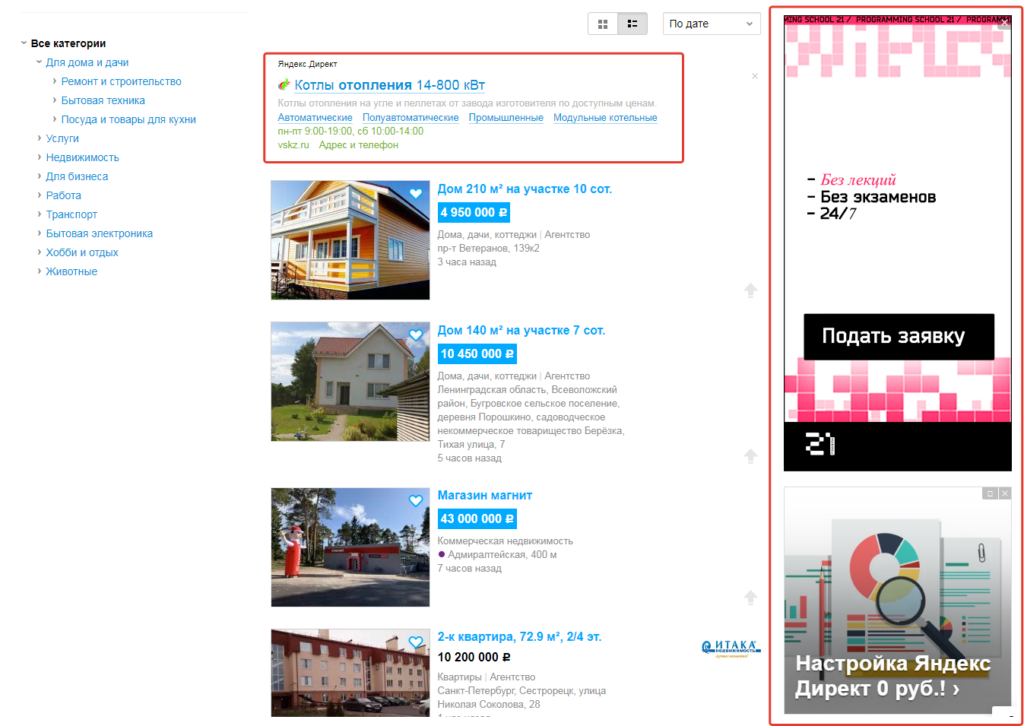Open the 'Настройка Яндекс Директ 0 руб.!' banner
This screenshot has width=1024, height=726.
[x=897, y=601]
